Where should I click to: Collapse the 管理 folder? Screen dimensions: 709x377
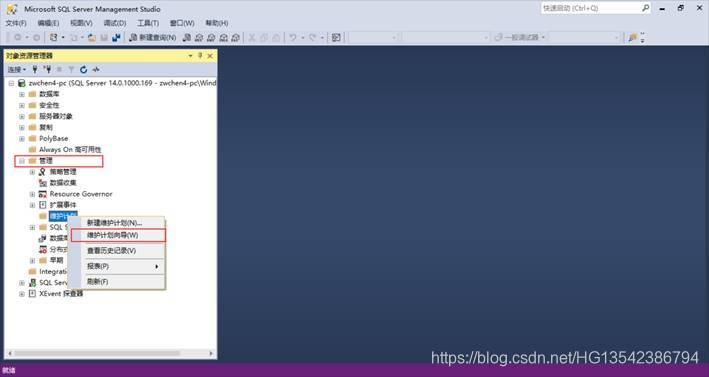tap(22, 160)
